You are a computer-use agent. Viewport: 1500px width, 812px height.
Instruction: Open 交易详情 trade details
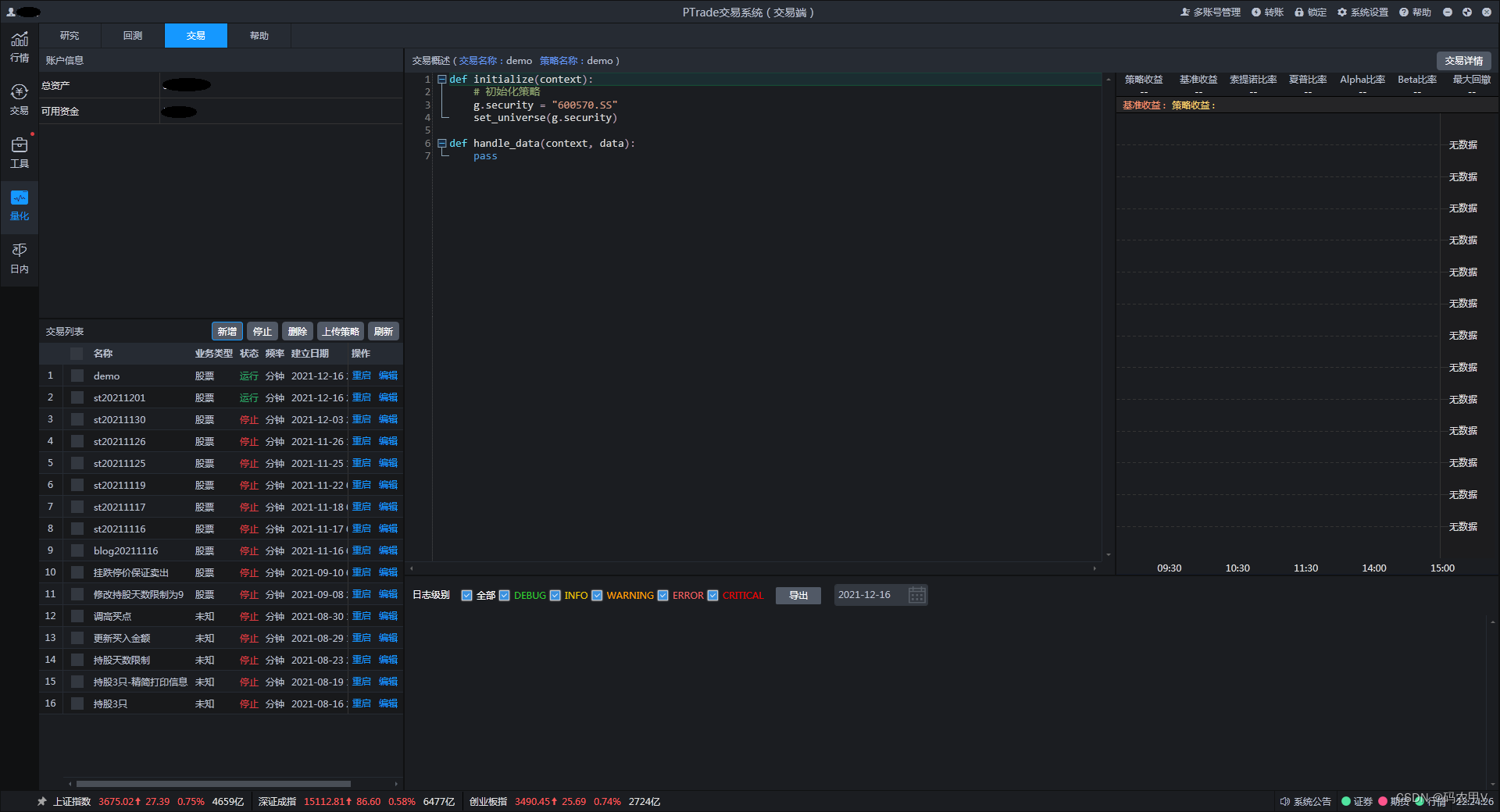click(x=1463, y=61)
